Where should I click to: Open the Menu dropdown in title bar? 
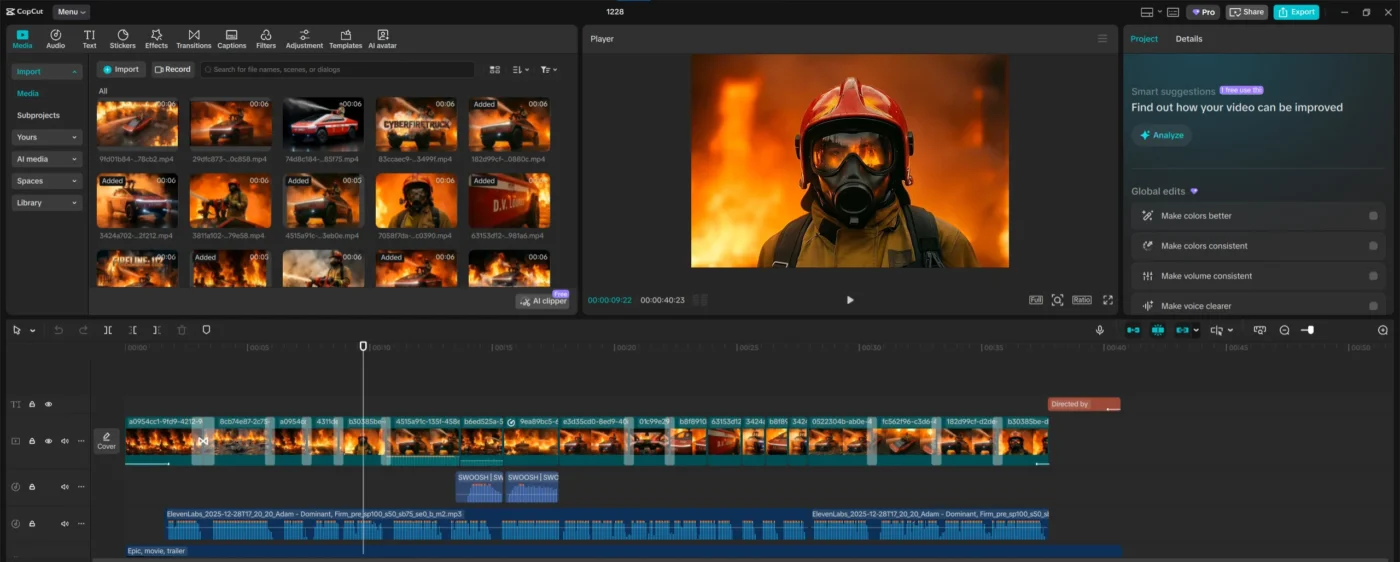click(x=70, y=12)
